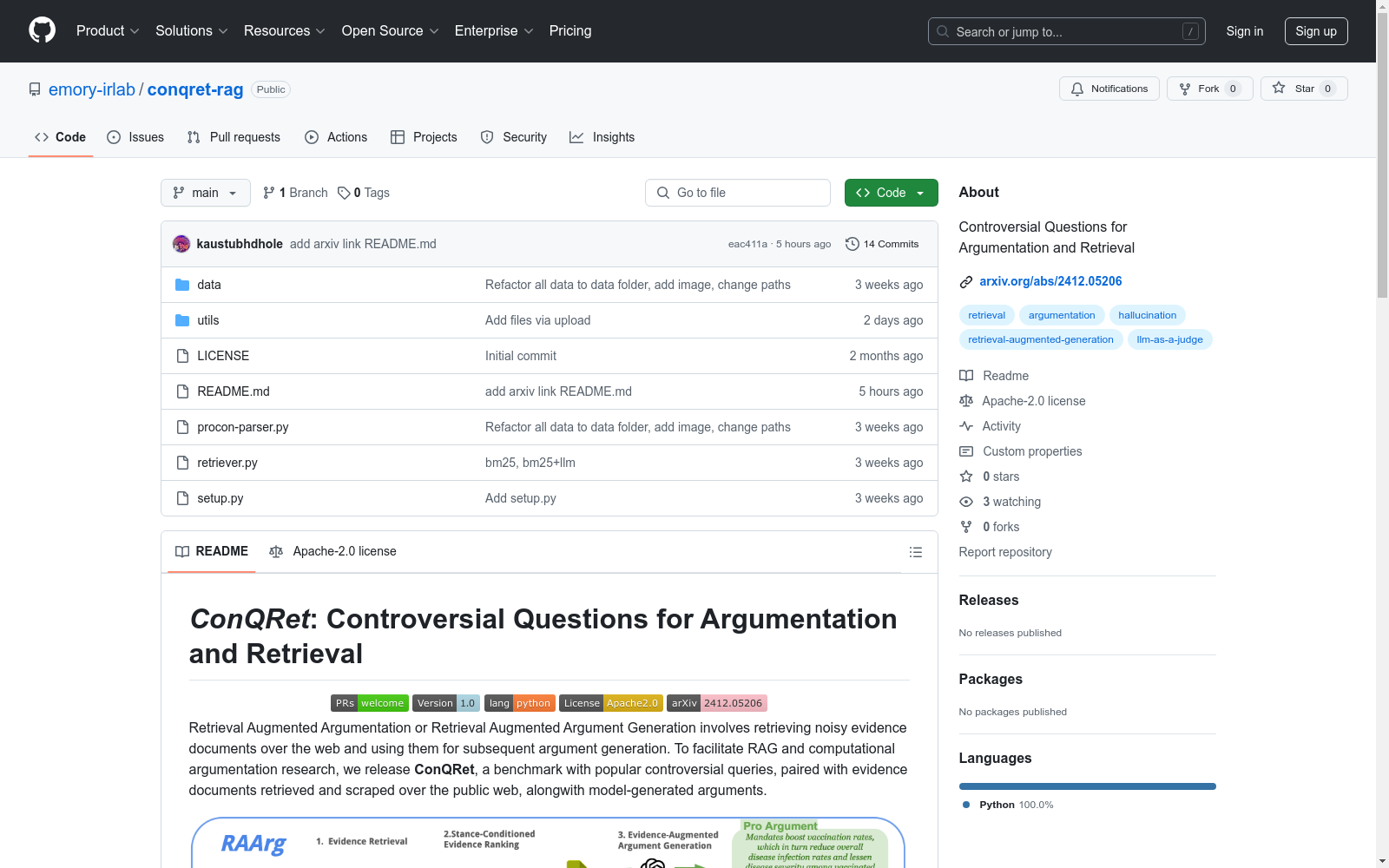Open the data folder
This screenshot has height=868, width=1389.
tap(209, 285)
